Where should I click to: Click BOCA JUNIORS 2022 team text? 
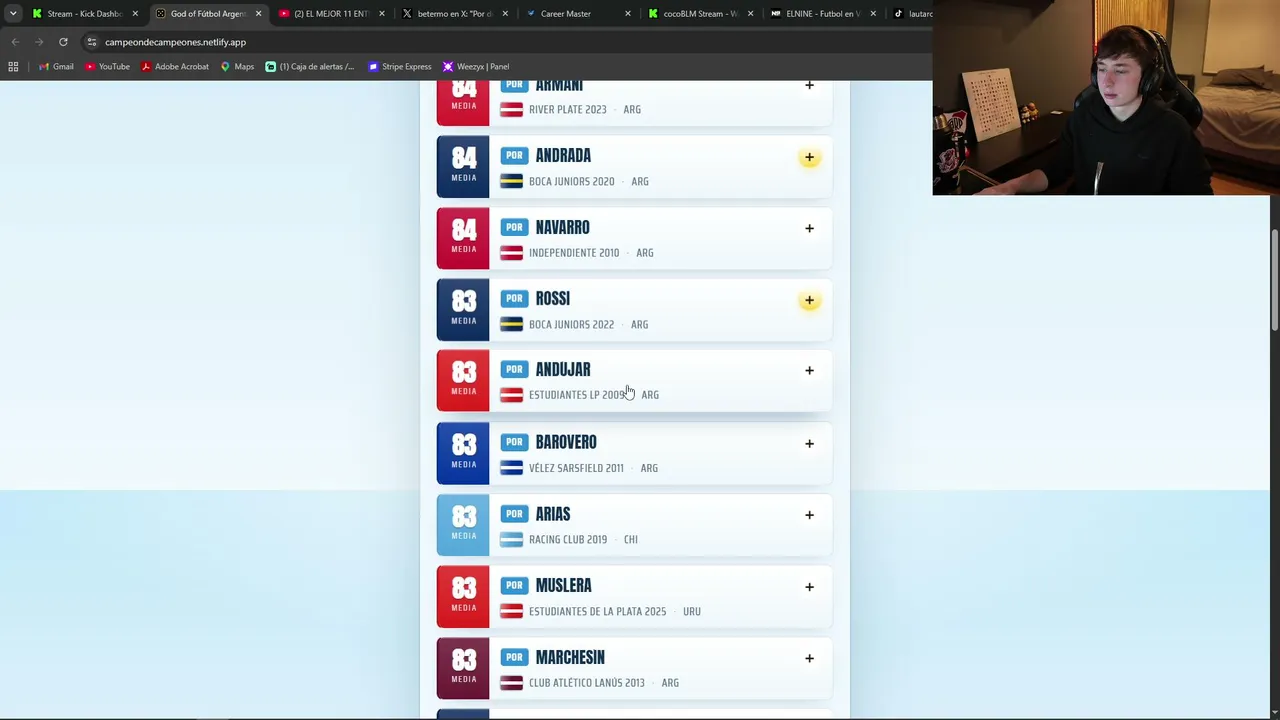[571, 324]
